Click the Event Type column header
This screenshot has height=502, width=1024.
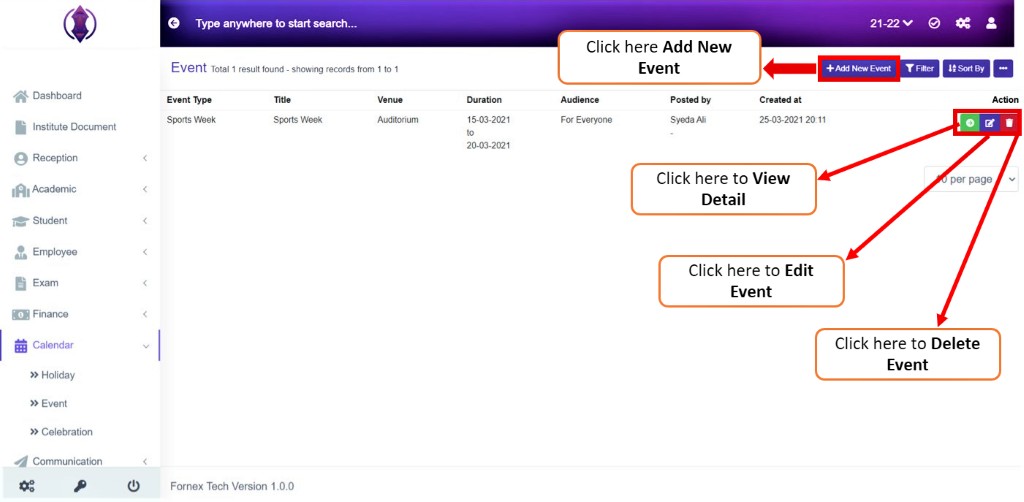pyautogui.click(x=189, y=101)
